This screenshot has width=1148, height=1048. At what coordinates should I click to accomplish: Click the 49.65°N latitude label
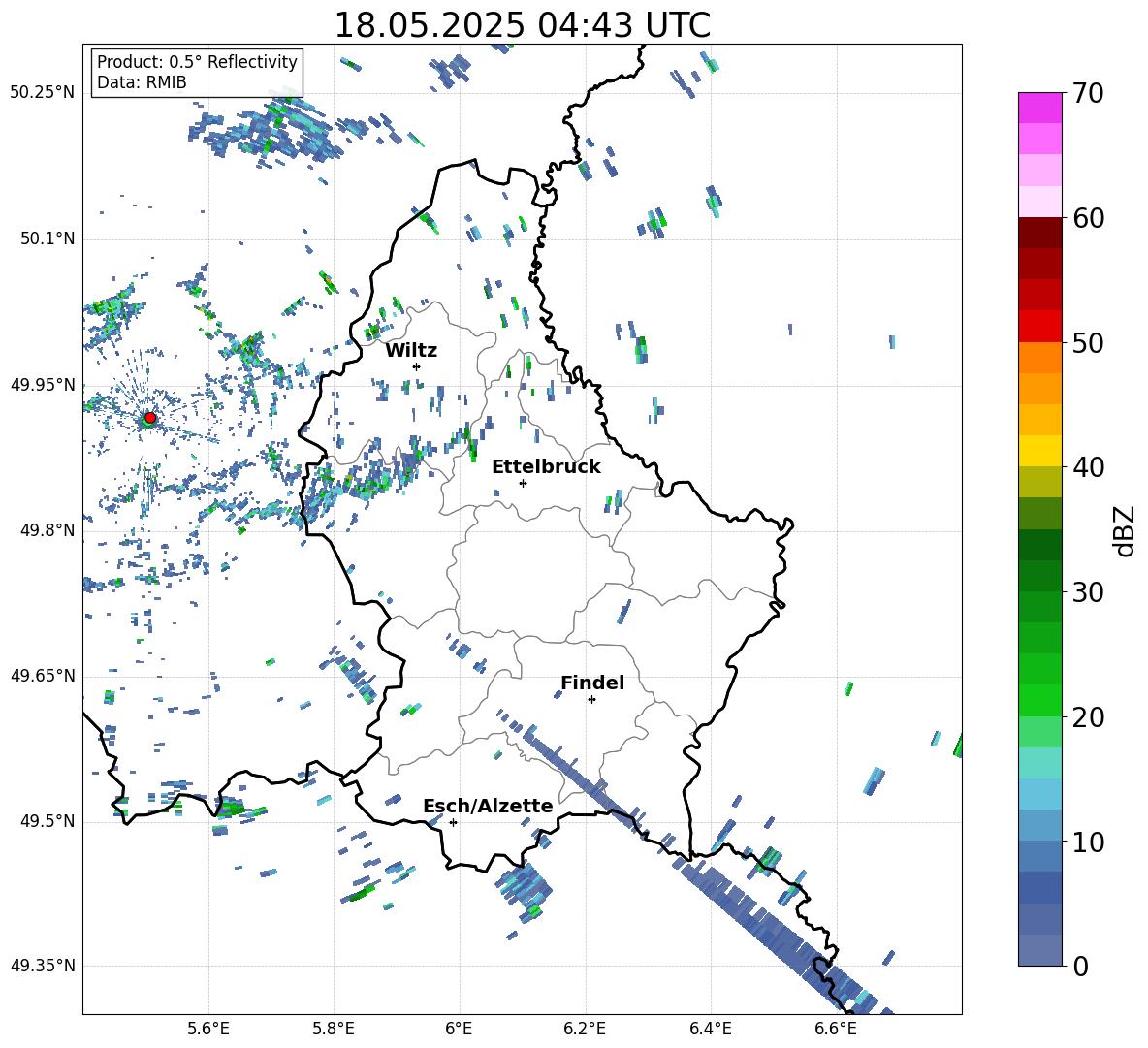pyautogui.click(x=43, y=676)
